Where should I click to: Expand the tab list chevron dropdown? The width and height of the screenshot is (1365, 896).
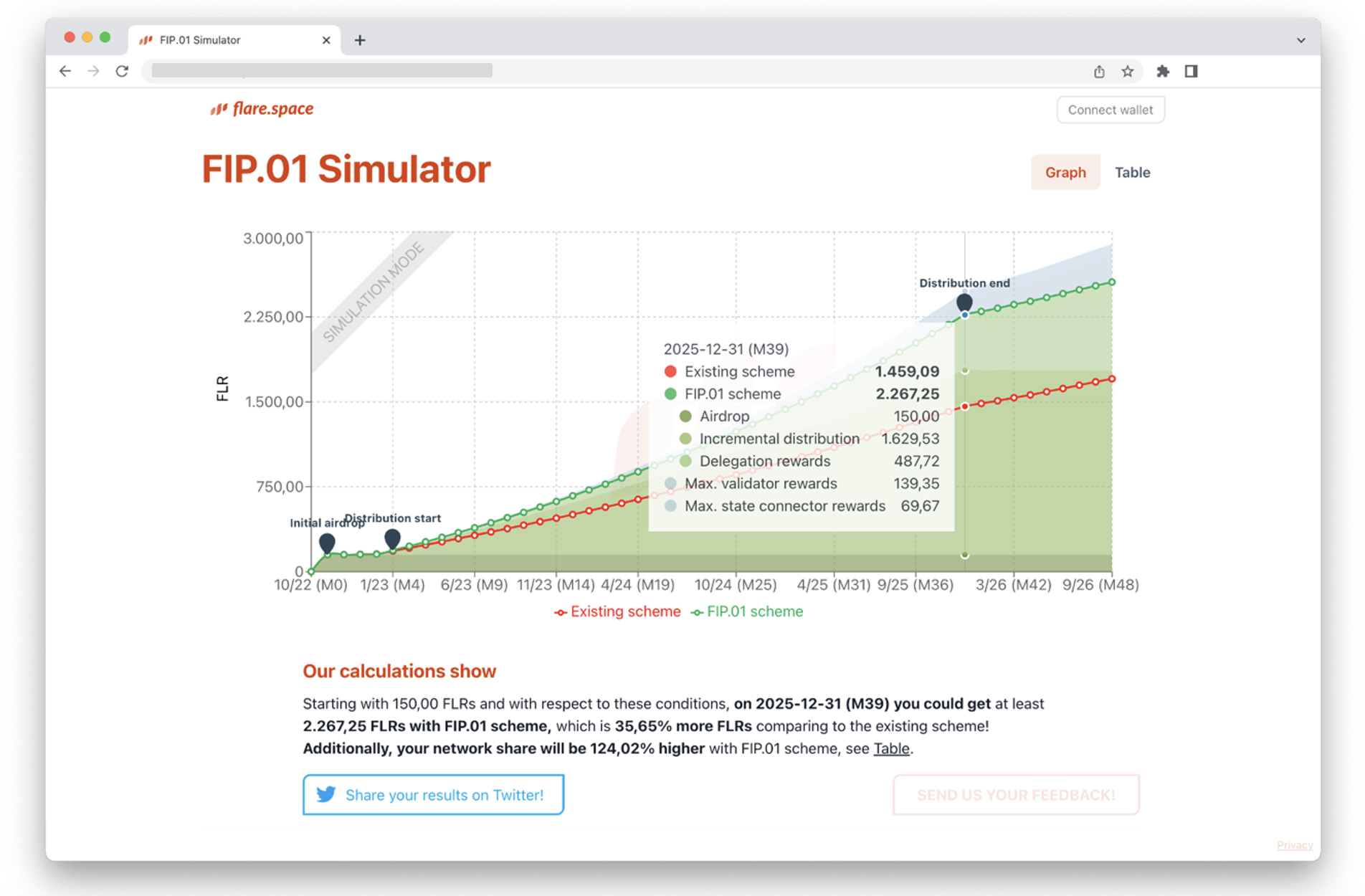(1300, 40)
